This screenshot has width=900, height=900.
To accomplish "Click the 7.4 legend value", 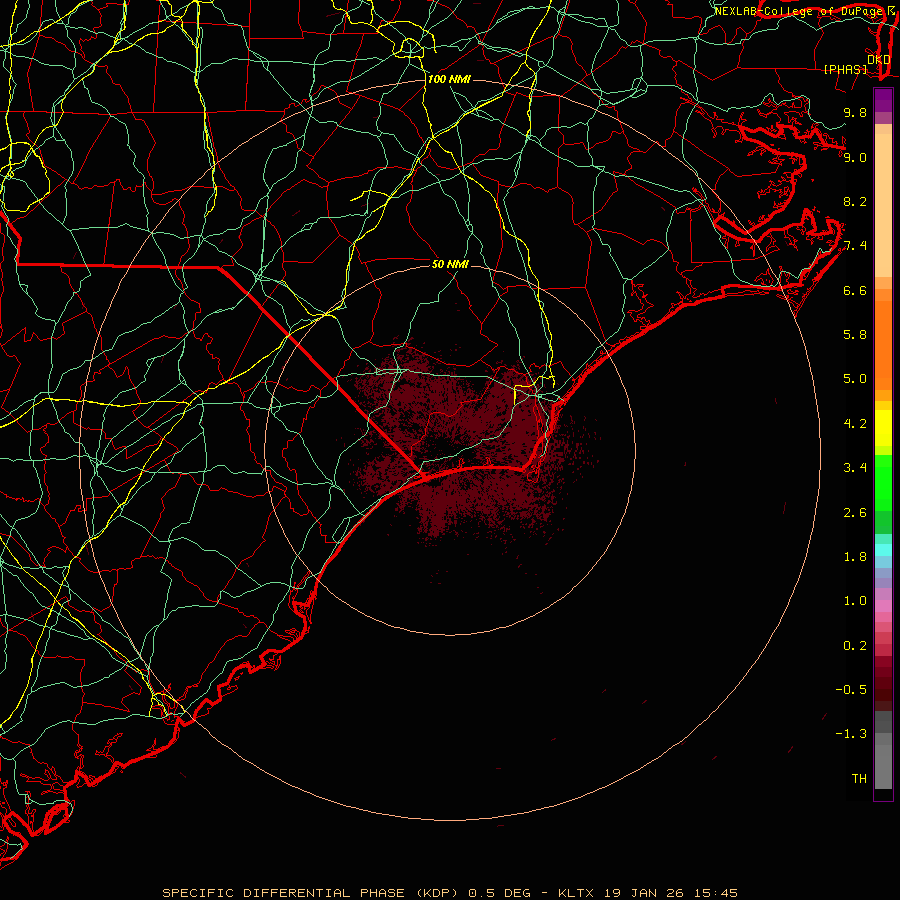I will pyautogui.click(x=855, y=246).
